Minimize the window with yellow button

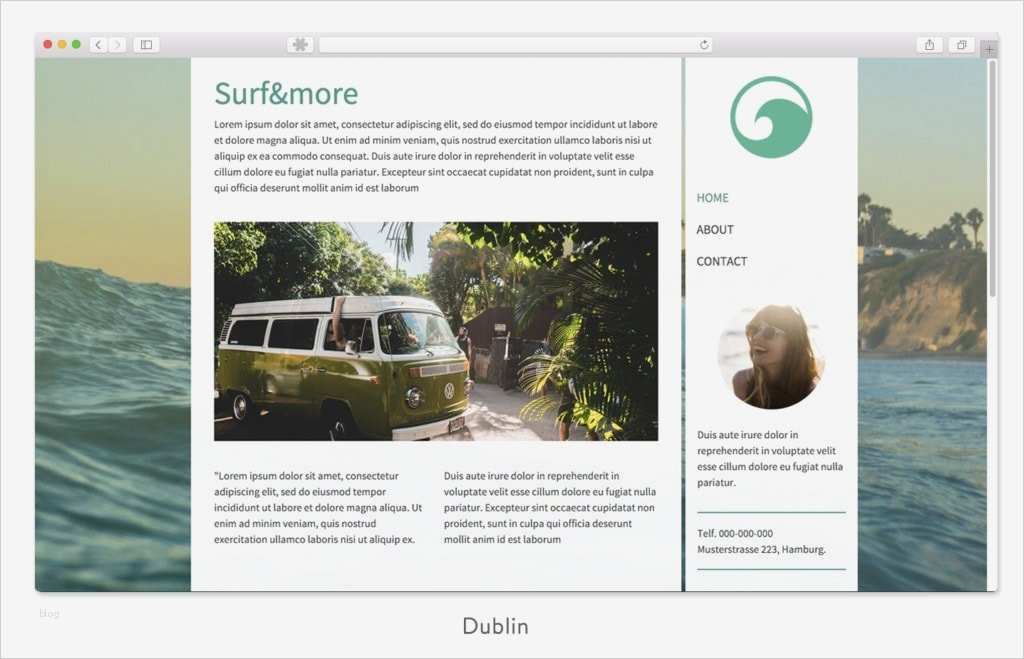click(x=62, y=44)
